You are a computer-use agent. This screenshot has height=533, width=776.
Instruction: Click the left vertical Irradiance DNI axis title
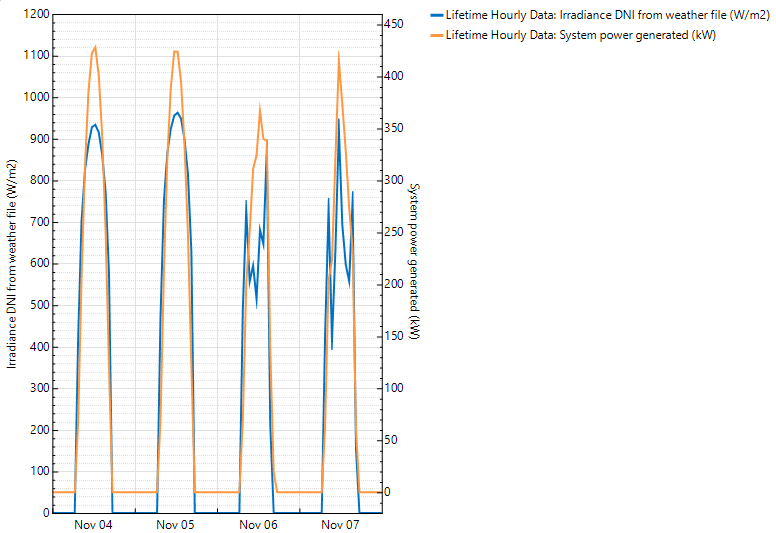pyautogui.click(x=12, y=264)
